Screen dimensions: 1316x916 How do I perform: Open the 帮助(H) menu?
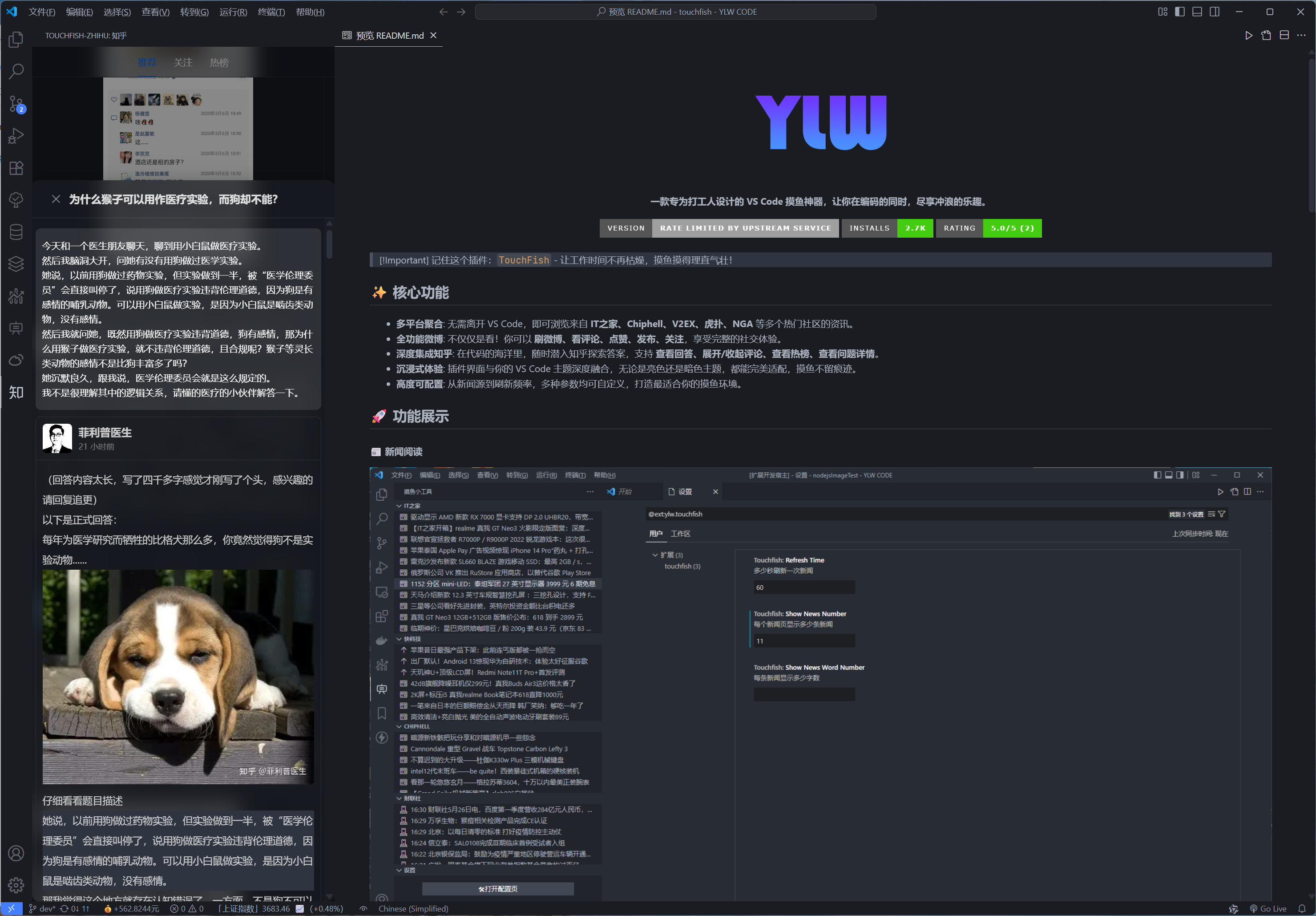[x=310, y=12]
